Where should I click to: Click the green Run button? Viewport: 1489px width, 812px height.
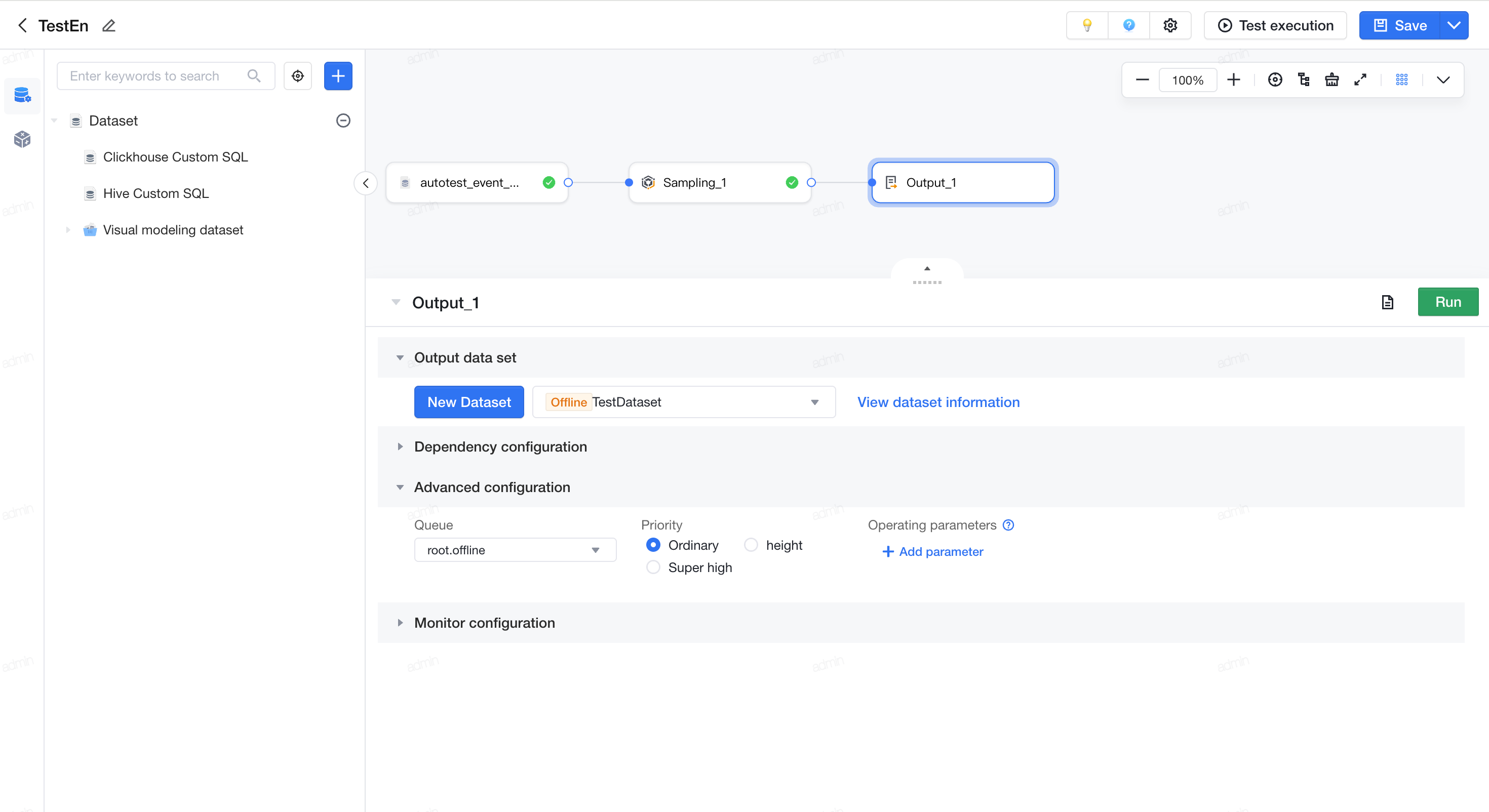coord(1448,302)
